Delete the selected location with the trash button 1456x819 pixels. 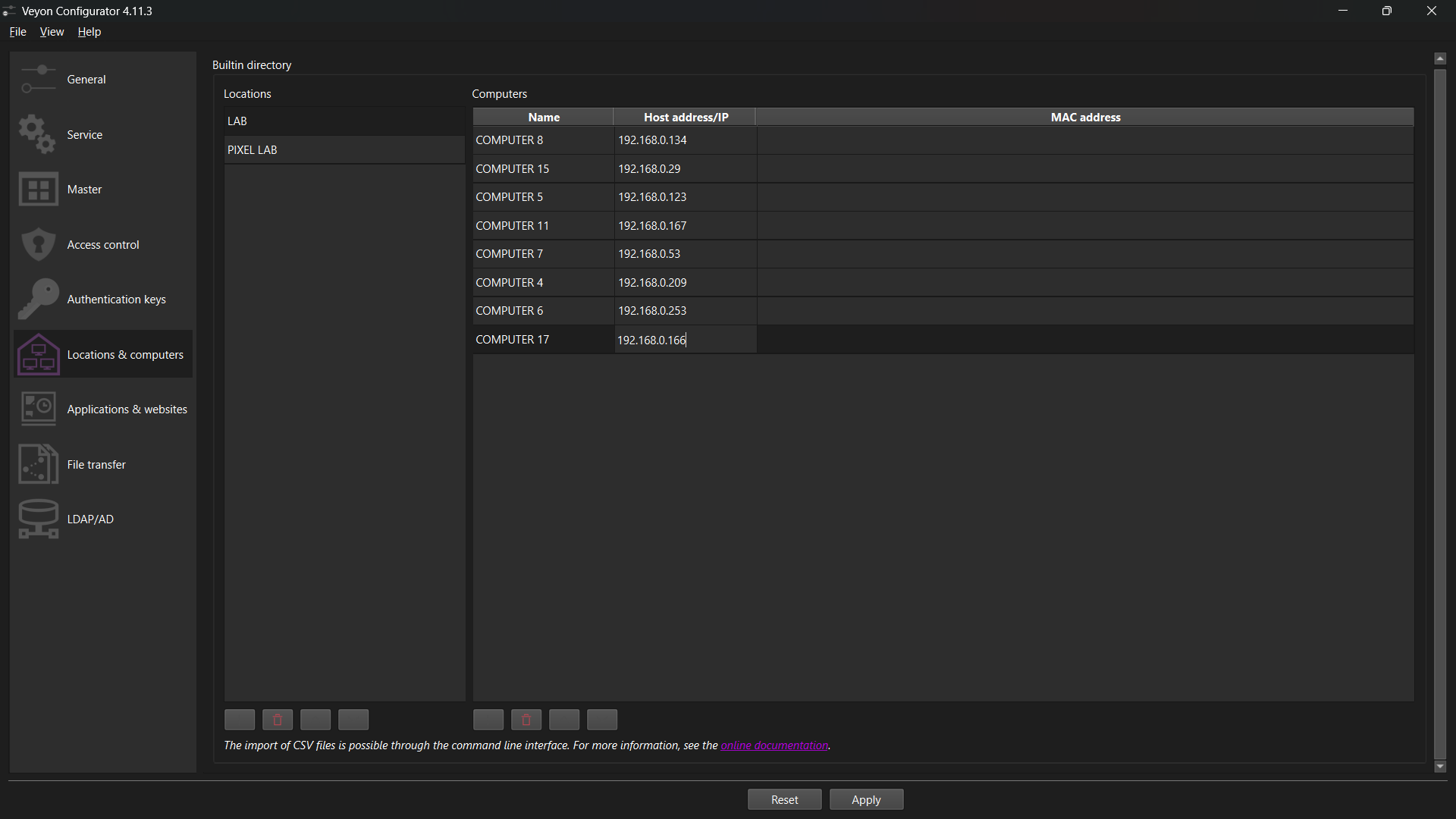278,720
